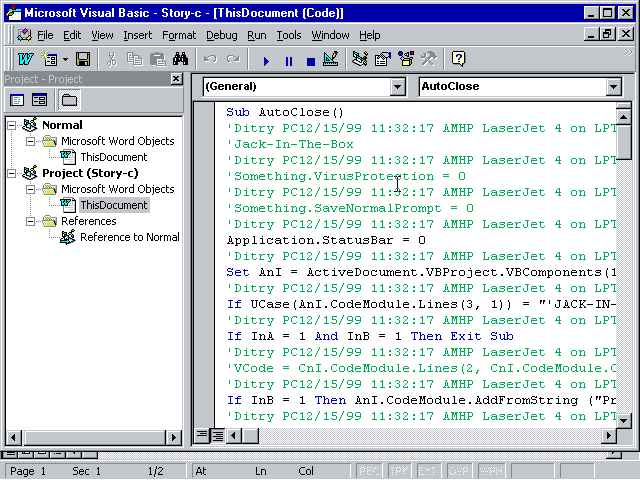
Task: Open the Object Browser icon
Action: 406,59
